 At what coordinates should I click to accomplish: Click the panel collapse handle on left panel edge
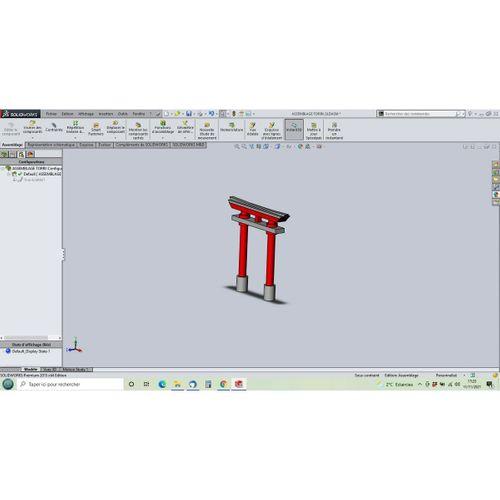tap(63, 255)
